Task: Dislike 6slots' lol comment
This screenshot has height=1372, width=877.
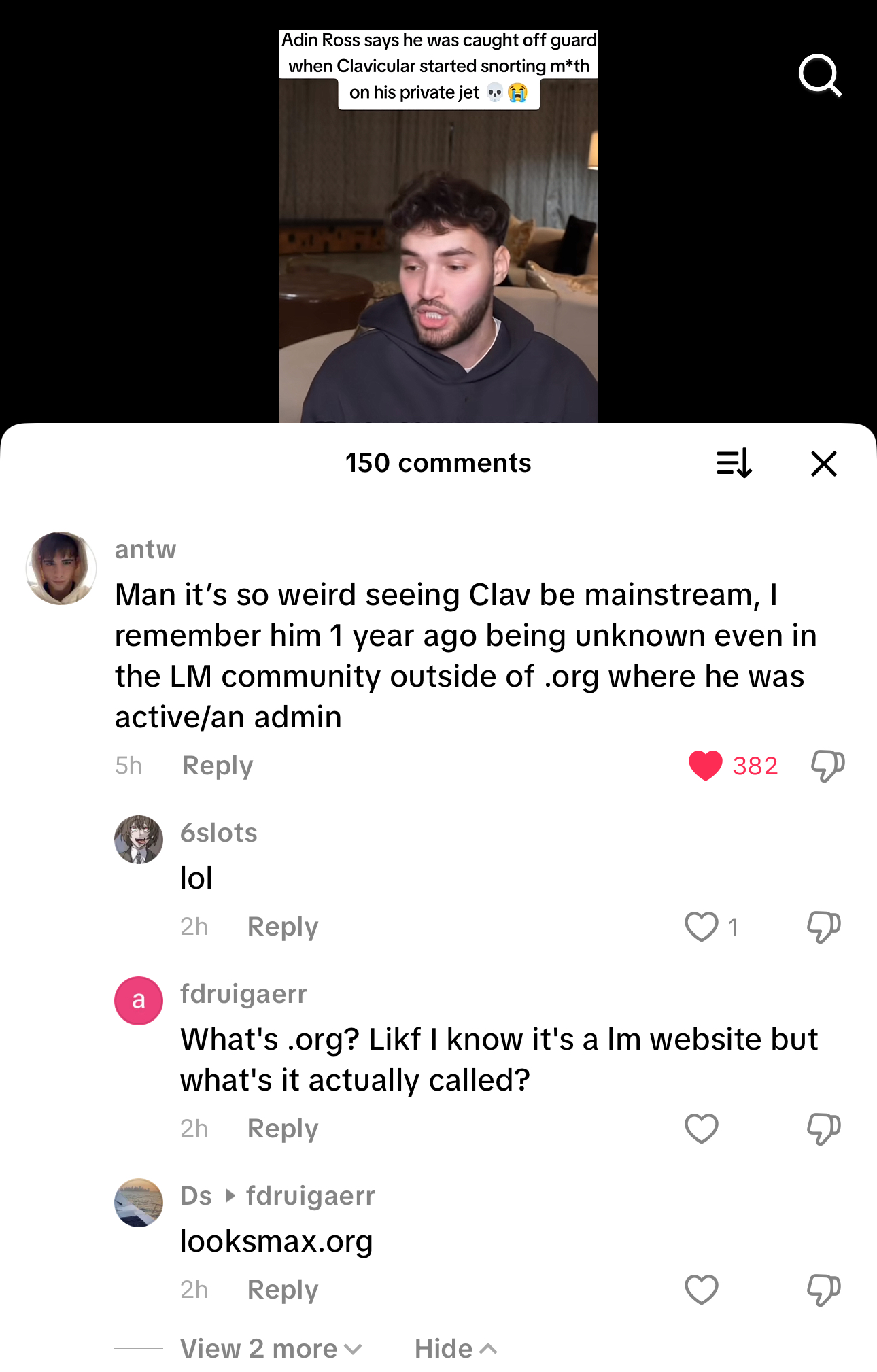Action: coord(823,927)
